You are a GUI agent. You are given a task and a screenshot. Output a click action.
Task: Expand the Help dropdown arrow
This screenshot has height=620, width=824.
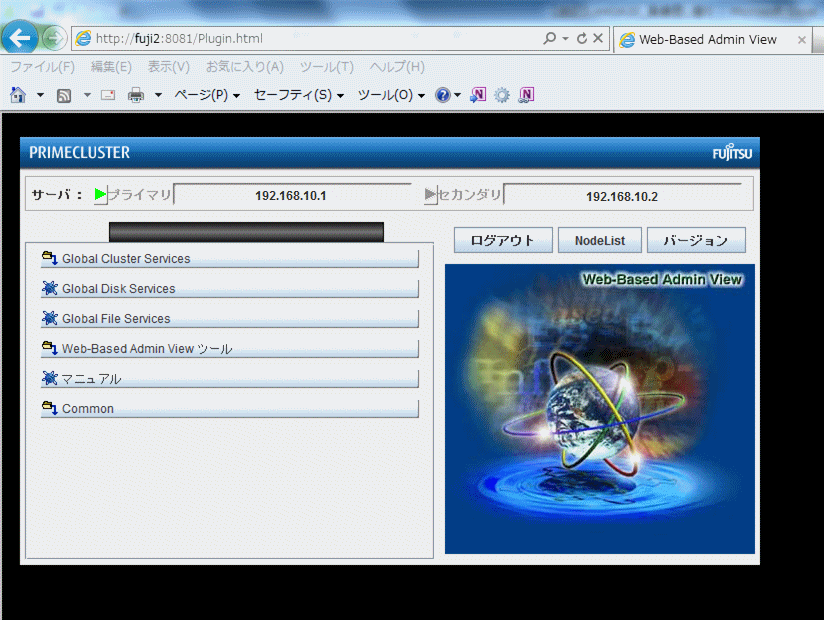coord(457,96)
